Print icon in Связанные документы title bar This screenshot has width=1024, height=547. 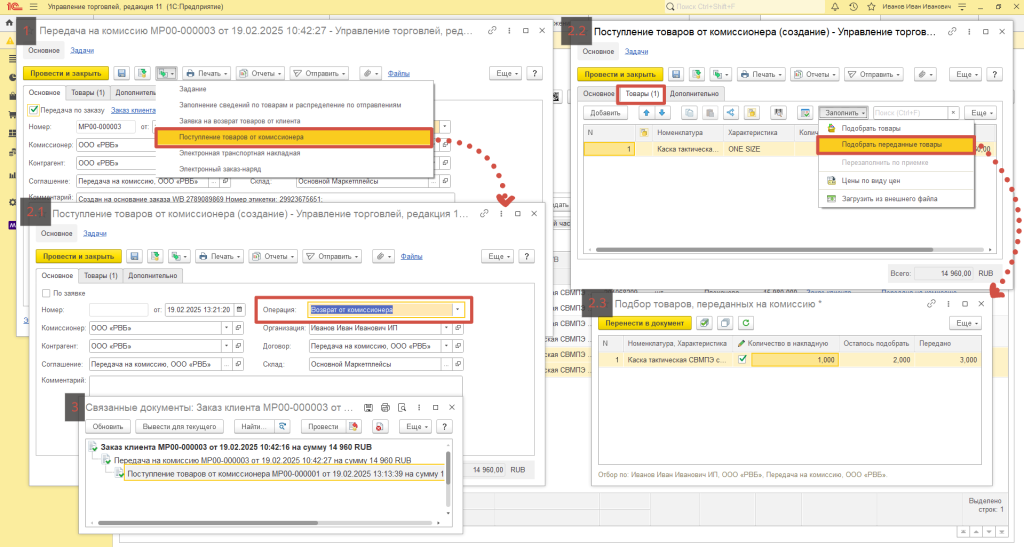coord(385,407)
